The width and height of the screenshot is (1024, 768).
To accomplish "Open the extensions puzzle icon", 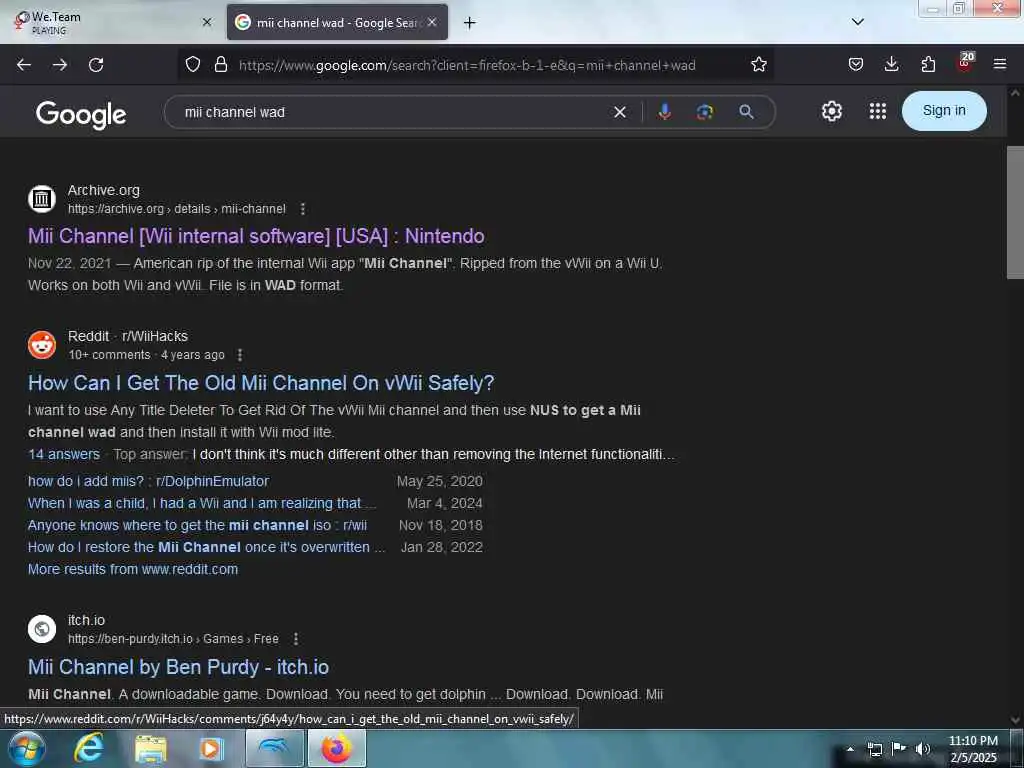I will point(928,64).
